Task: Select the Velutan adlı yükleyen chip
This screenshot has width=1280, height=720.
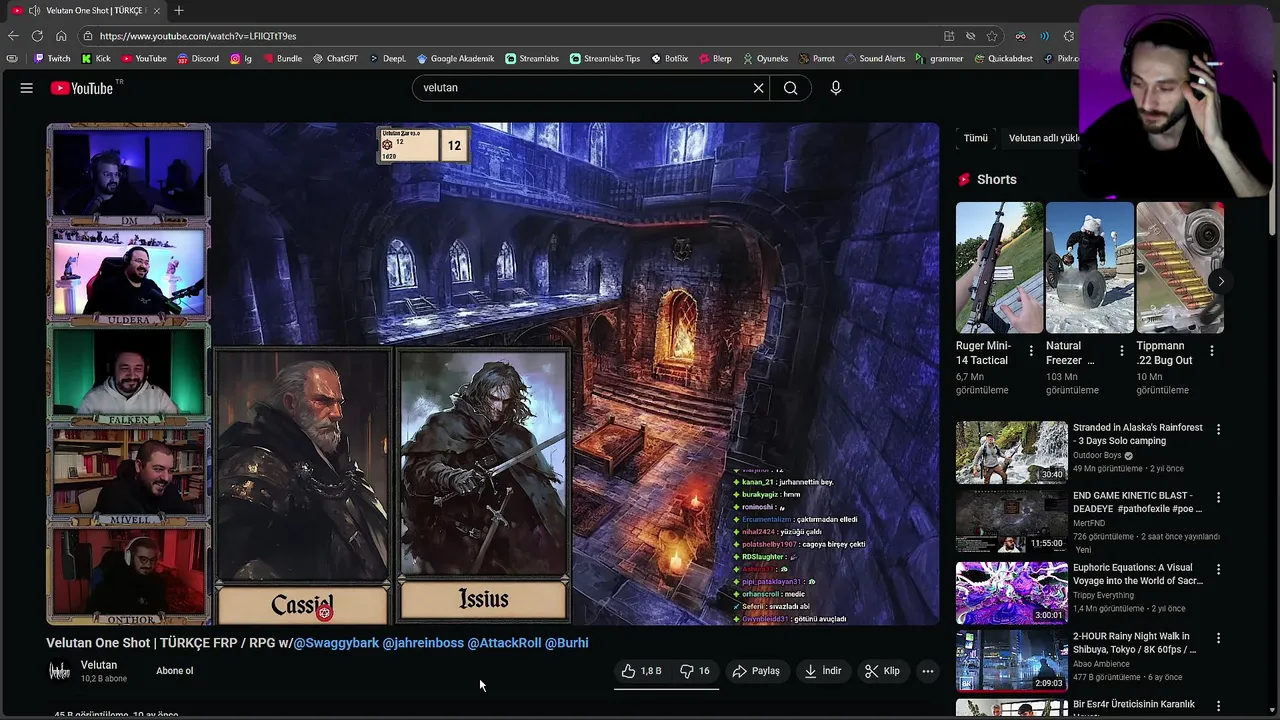Action: (x=1043, y=138)
